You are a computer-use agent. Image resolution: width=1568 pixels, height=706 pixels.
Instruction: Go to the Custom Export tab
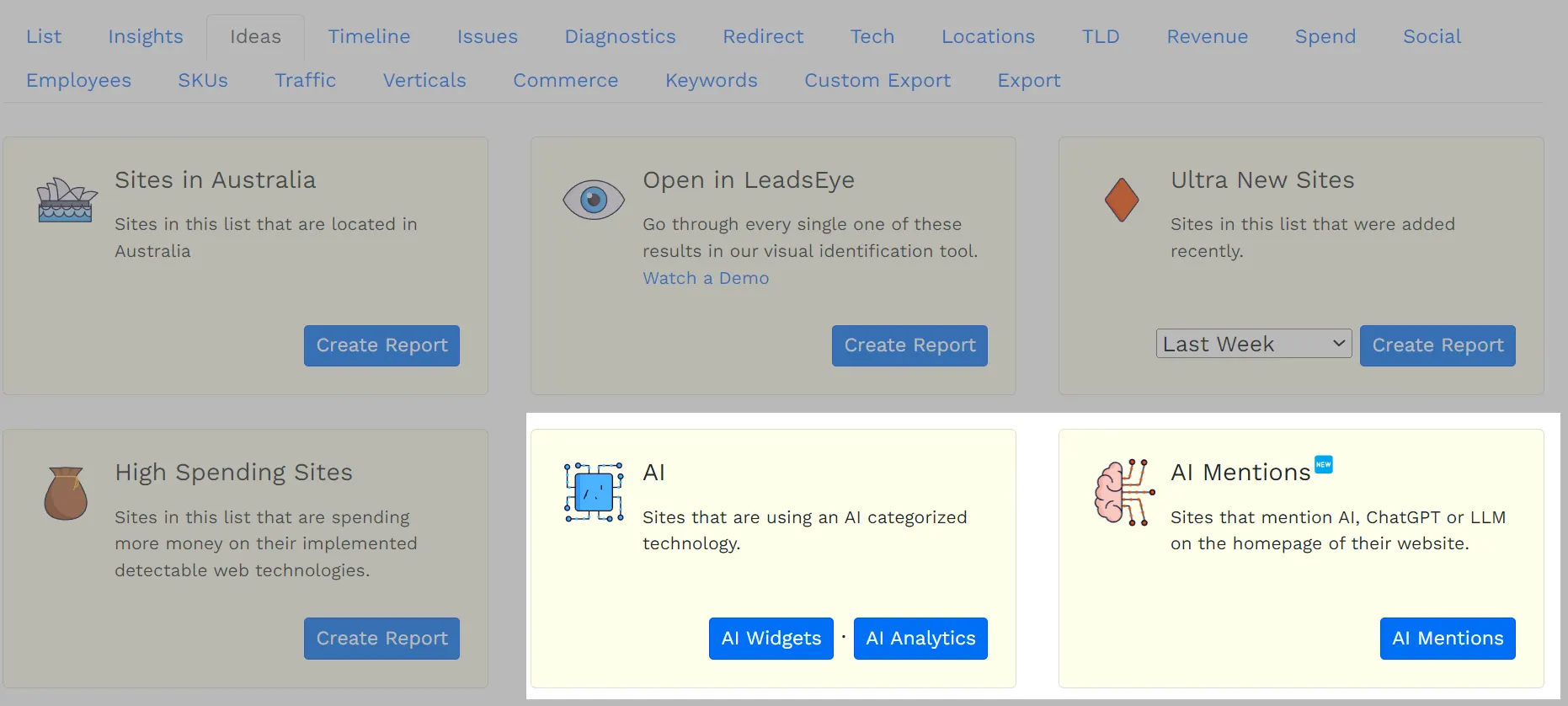click(877, 80)
